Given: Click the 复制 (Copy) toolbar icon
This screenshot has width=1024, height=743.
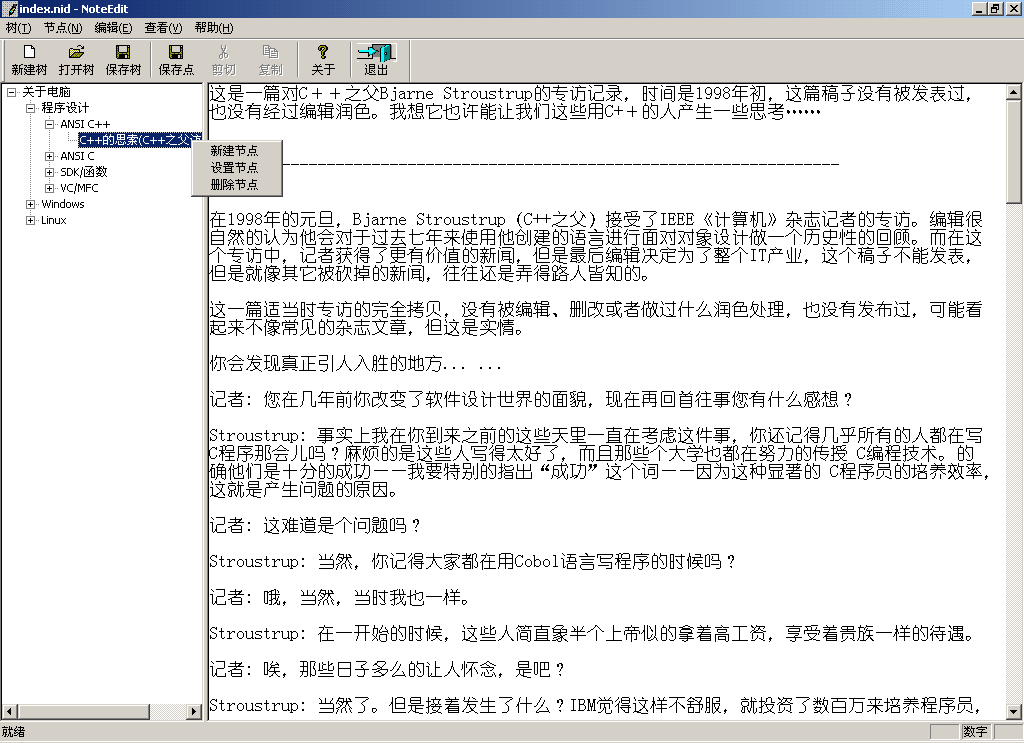Looking at the screenshot, I should click(270, 52).
